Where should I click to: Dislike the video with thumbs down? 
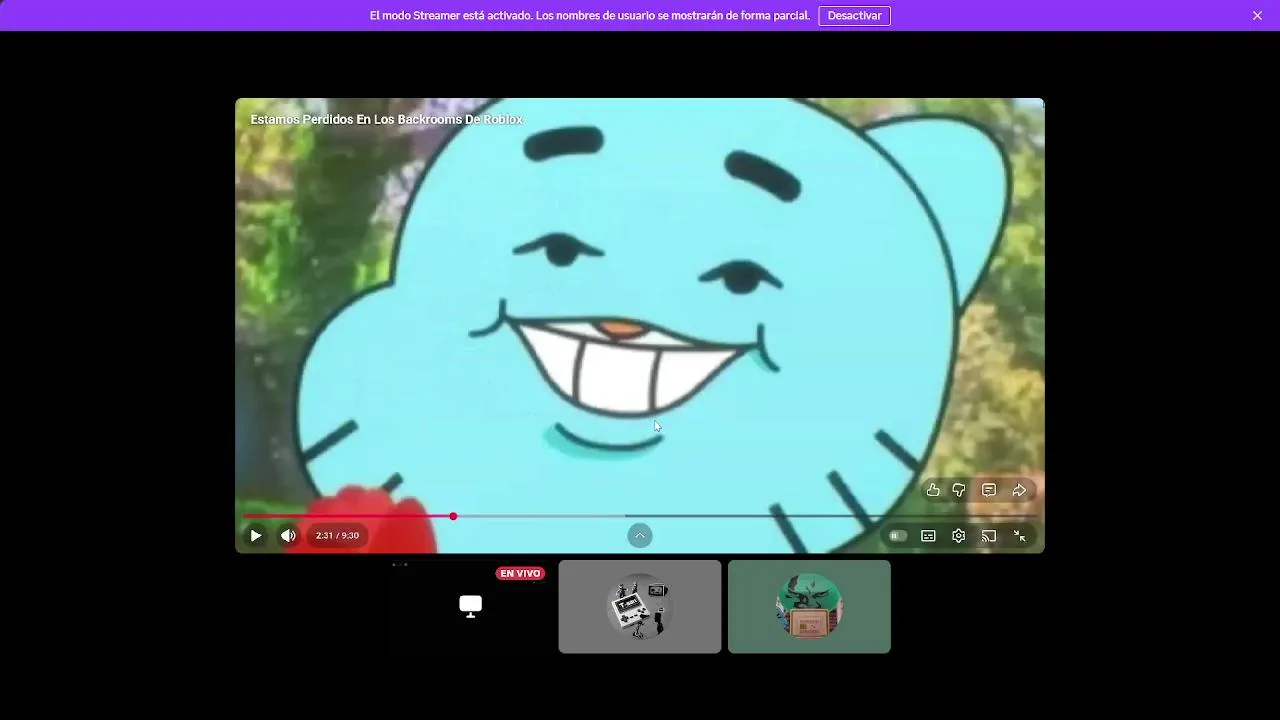coord(959,490)
